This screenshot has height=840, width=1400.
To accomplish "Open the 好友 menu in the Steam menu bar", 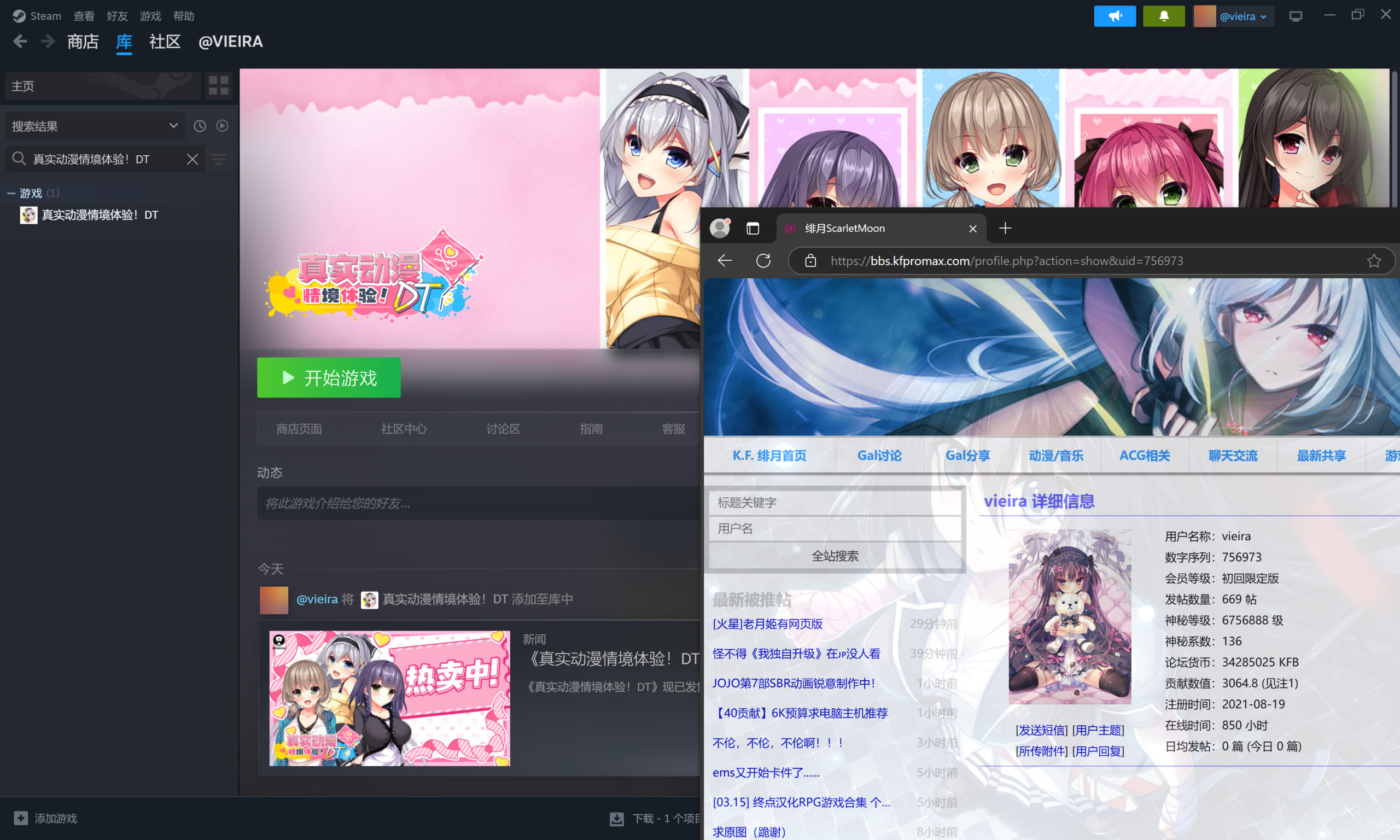I will [117, 16].
